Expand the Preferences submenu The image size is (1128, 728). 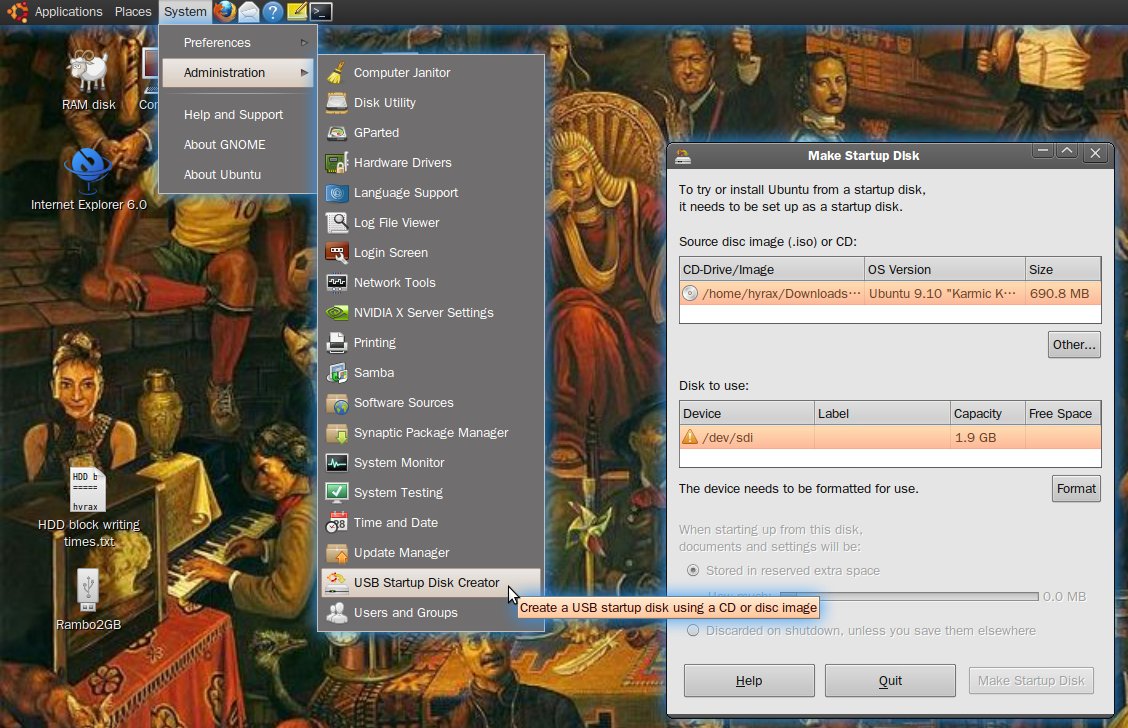pyautogui.click(x=237, y=42)
